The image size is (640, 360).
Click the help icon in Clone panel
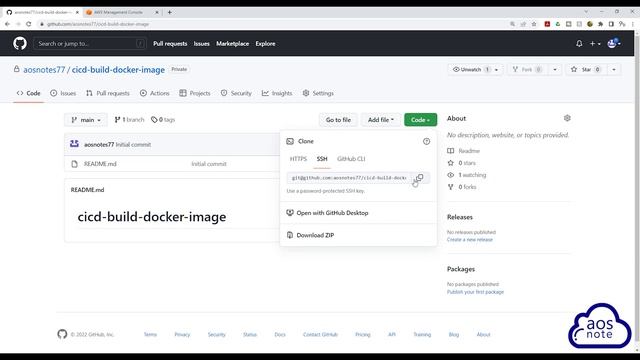(x=426, y=141)
